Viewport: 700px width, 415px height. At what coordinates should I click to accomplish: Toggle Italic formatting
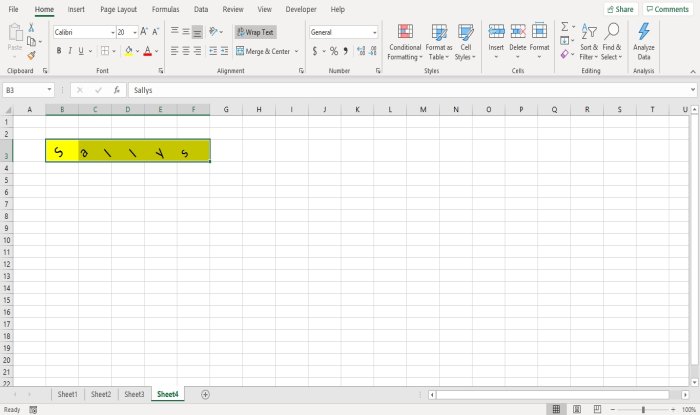click(70, 51)
